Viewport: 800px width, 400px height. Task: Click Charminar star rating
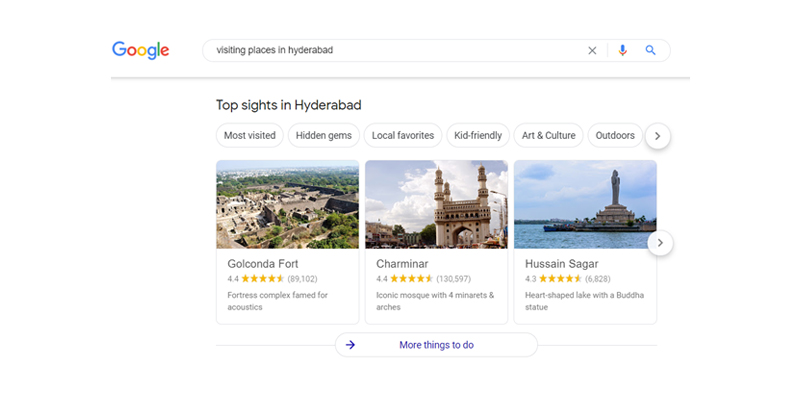click(x=411, y=279)
